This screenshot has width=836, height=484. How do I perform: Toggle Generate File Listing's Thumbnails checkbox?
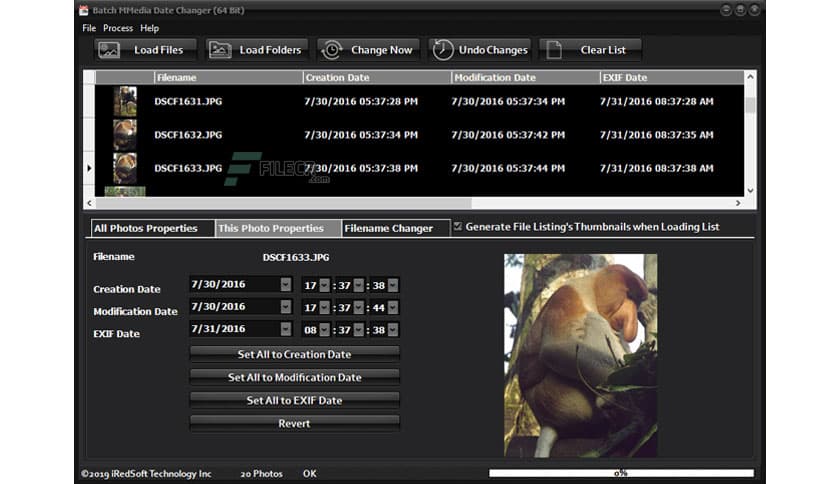457,227
